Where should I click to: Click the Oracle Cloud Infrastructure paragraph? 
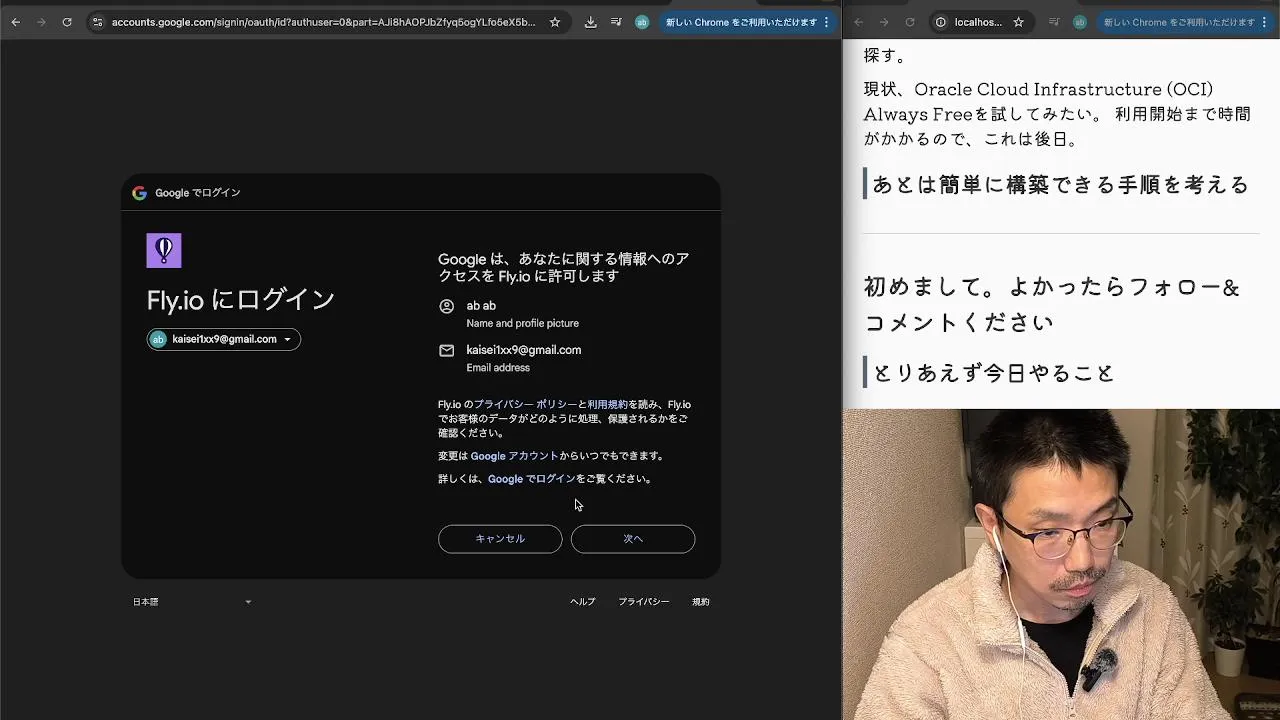[1057, 114]
